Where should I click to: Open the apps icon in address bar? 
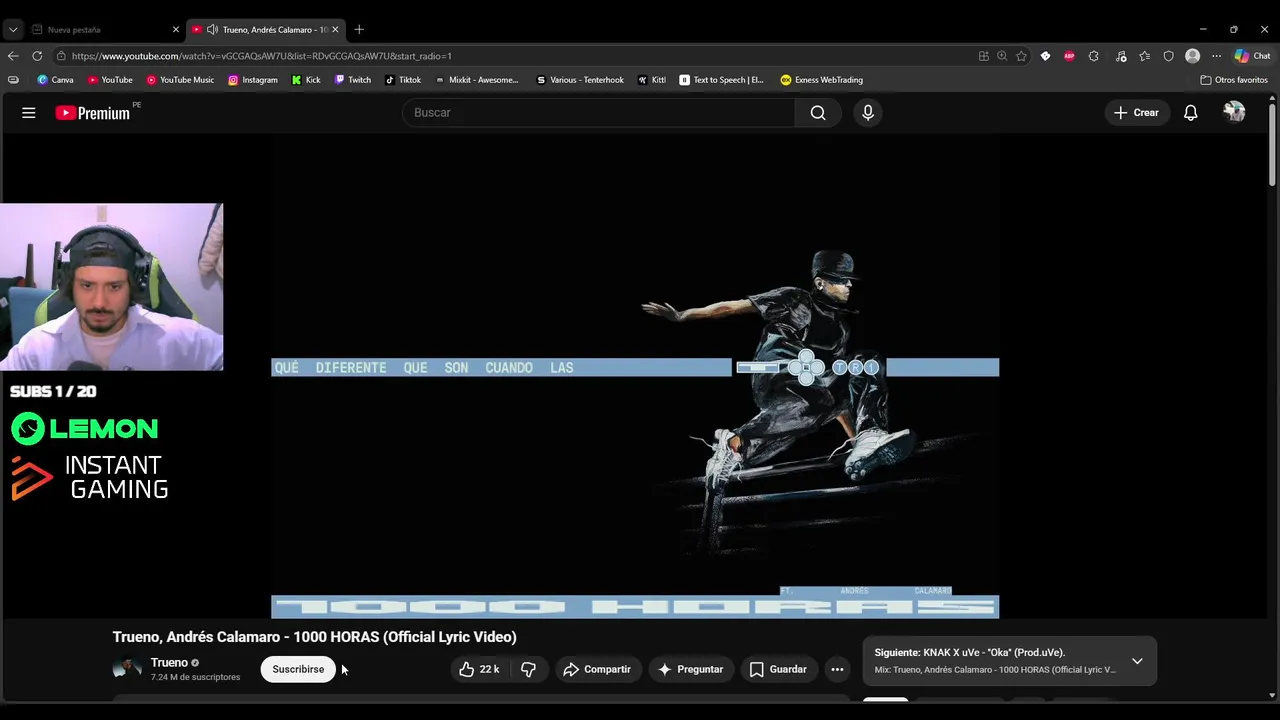pyautogui.click(x=983, y=56)
